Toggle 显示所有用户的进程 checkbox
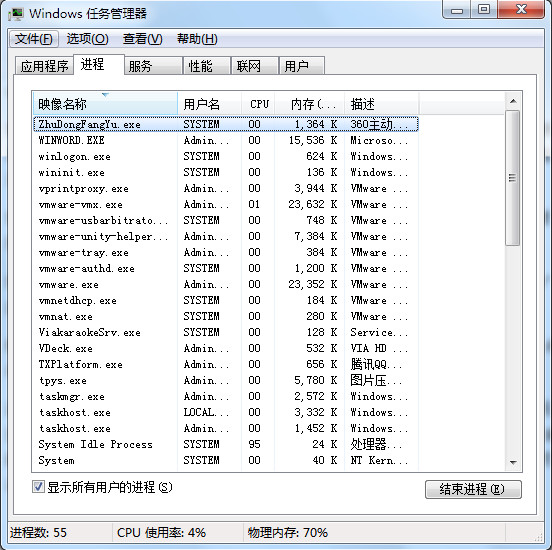 pos(38,487)
